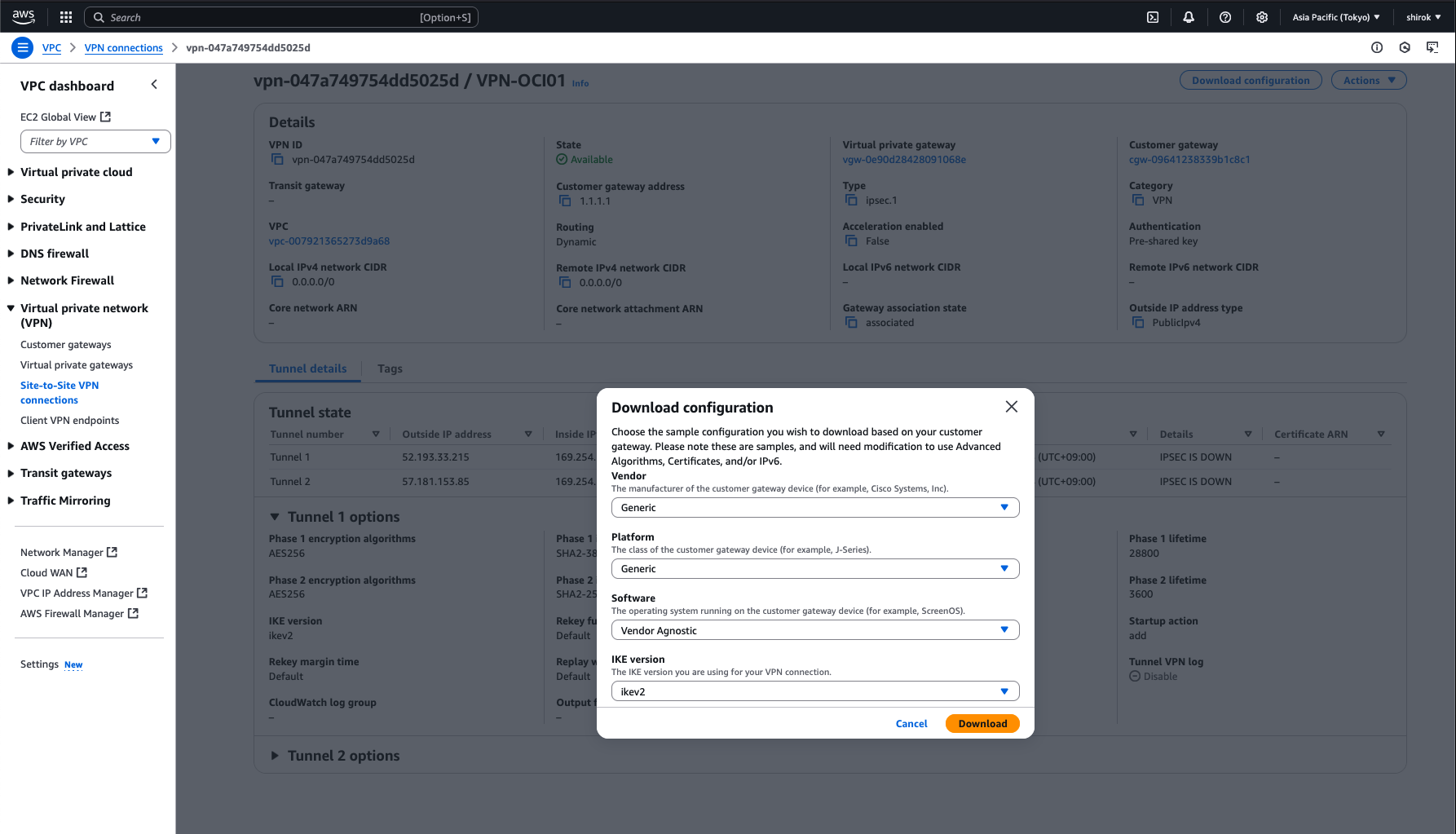
Task: Copy the Customer gateway address value
Action: coord(564,200)
